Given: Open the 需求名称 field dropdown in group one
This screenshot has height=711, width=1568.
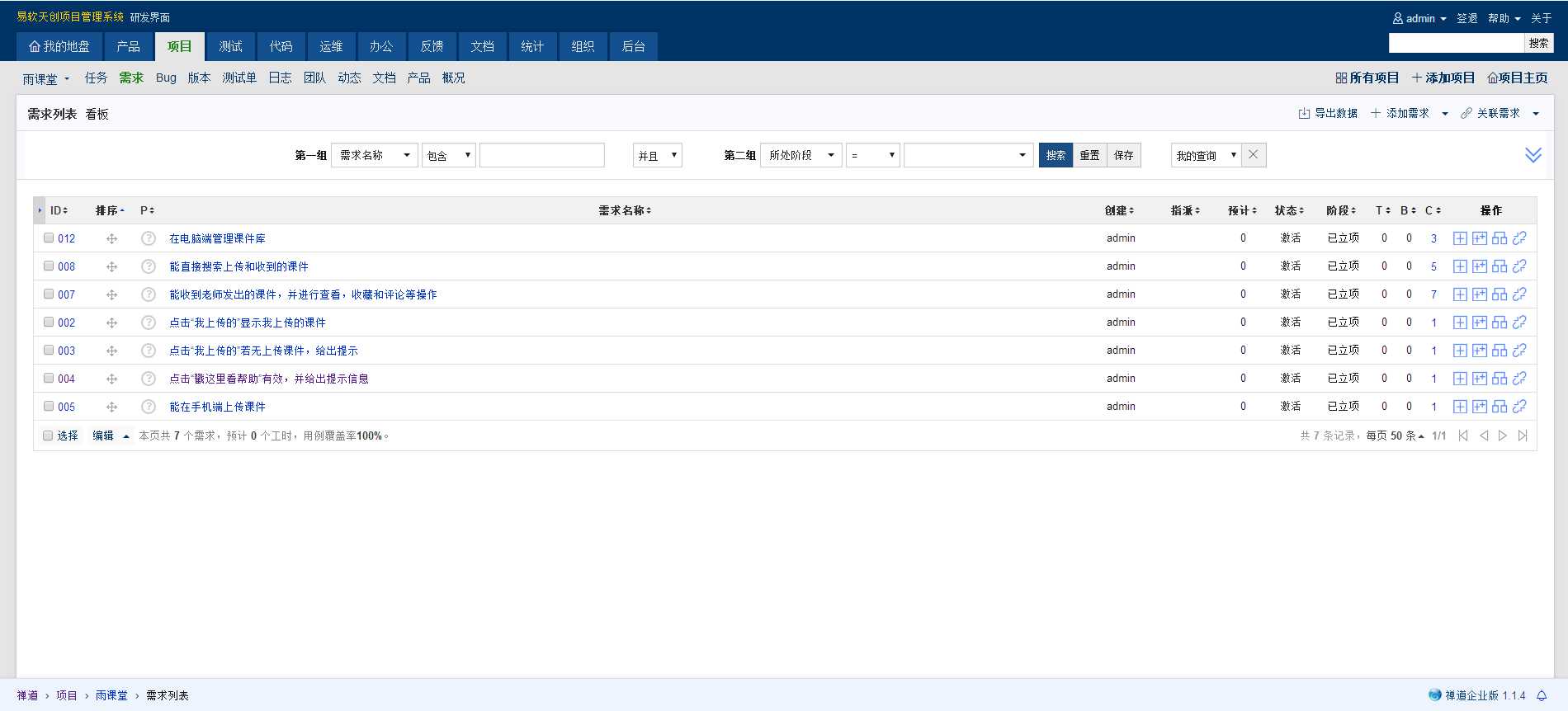Looking at the screenshot, I should [375, 155].
